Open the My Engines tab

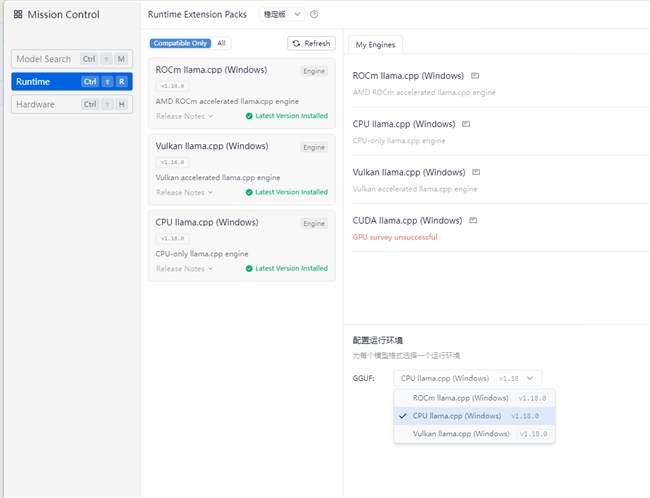(375, 44)
